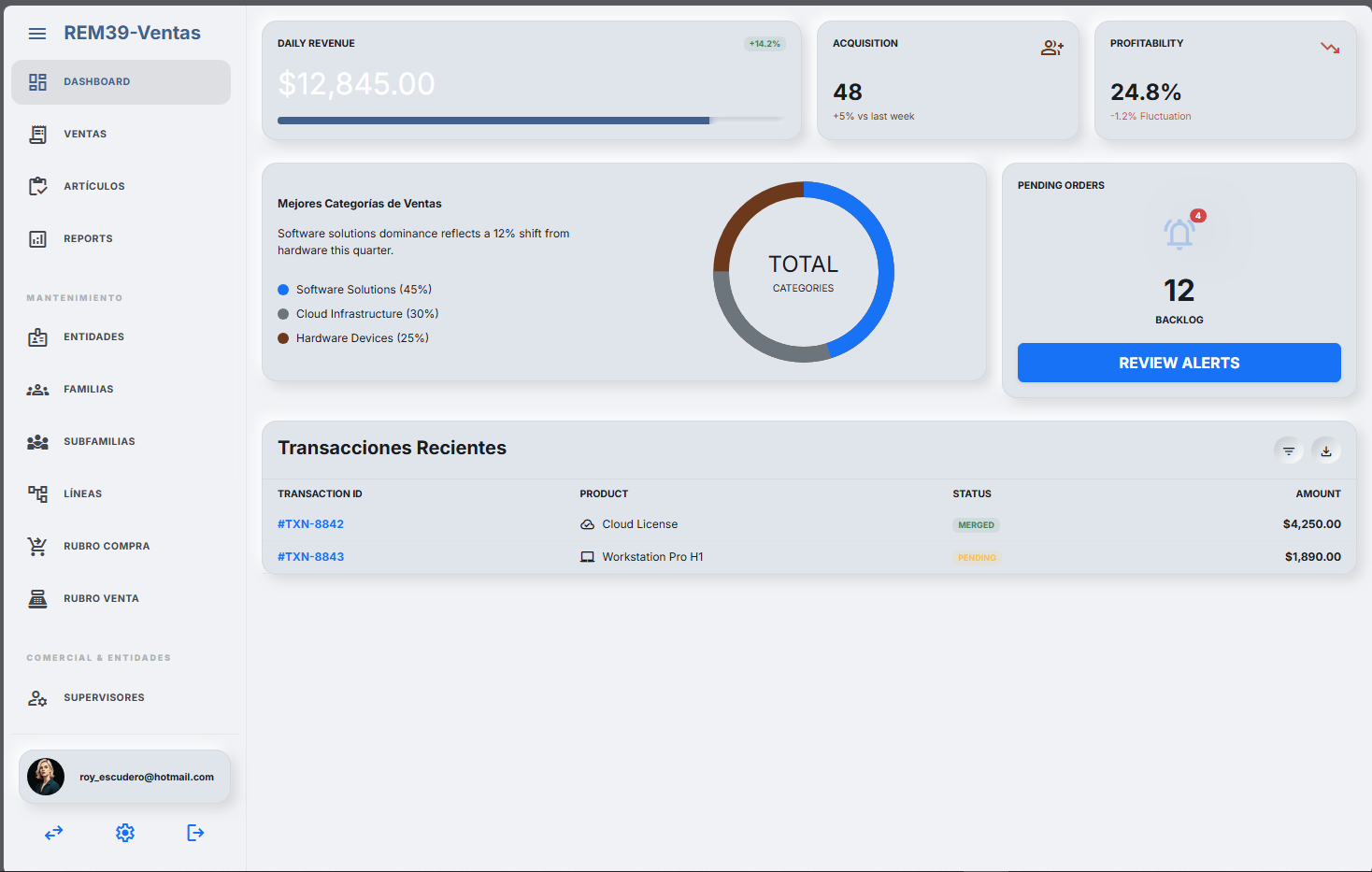Click the Rubro Venta register icon
The image size is (1372, 872).
click(x=37, y=599)
